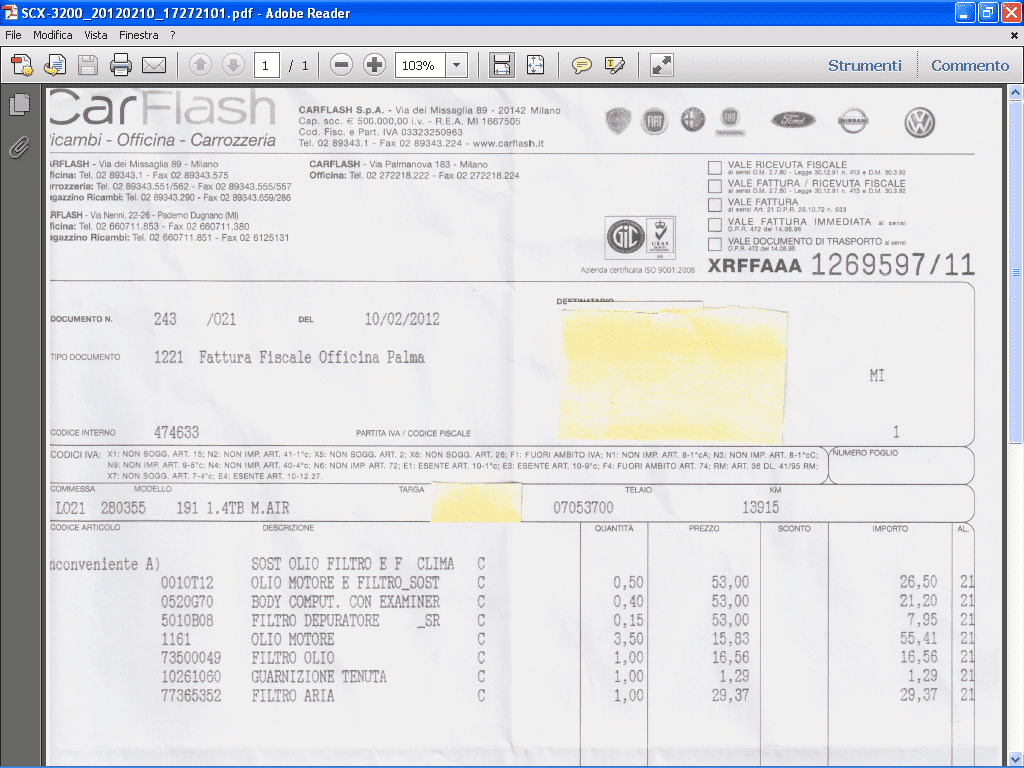
Task: Toggle fit one full page view
Action: point(535,66)
